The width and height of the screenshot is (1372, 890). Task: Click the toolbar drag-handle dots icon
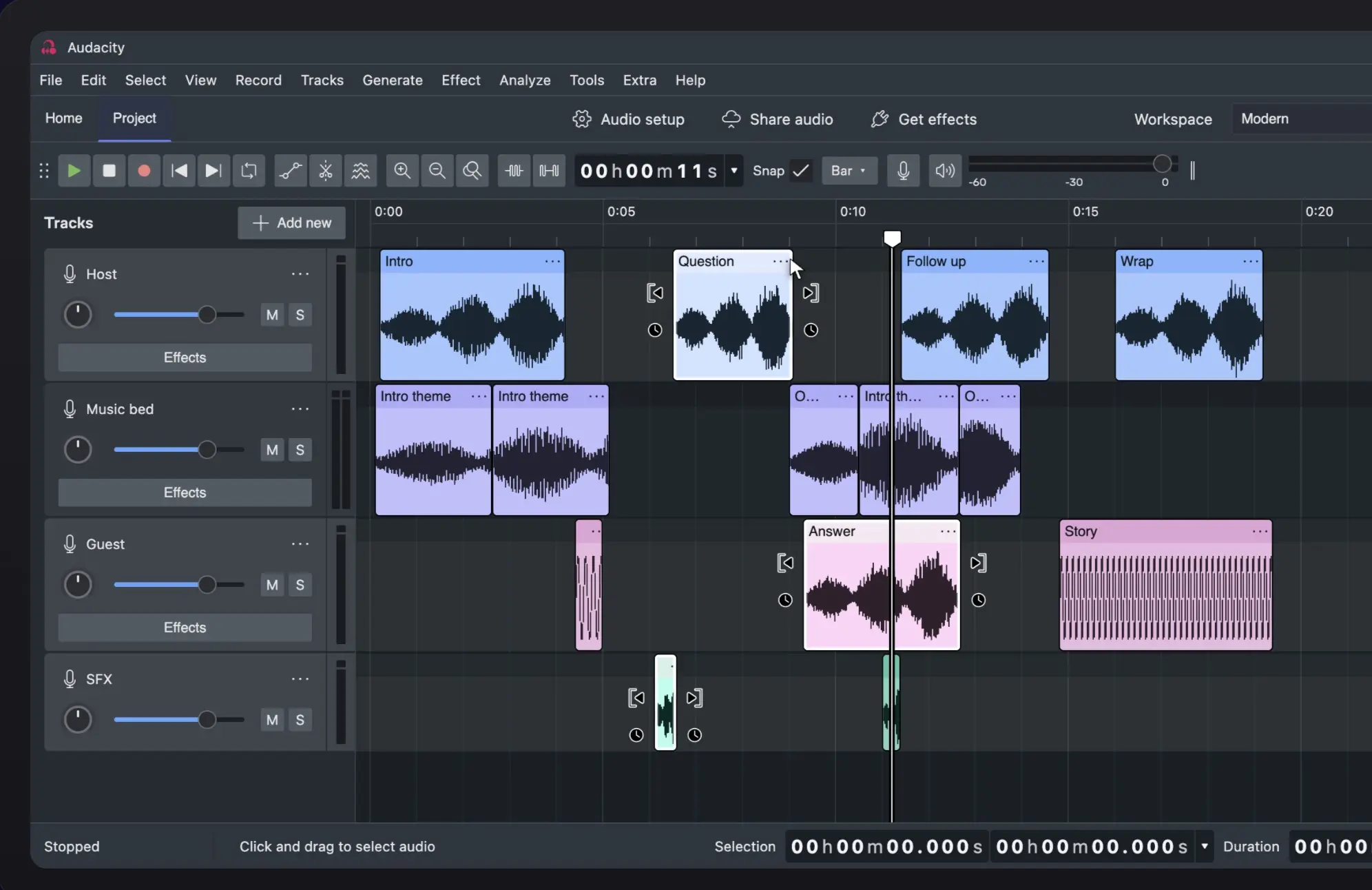pyautogui.click(x=44, y=171)
